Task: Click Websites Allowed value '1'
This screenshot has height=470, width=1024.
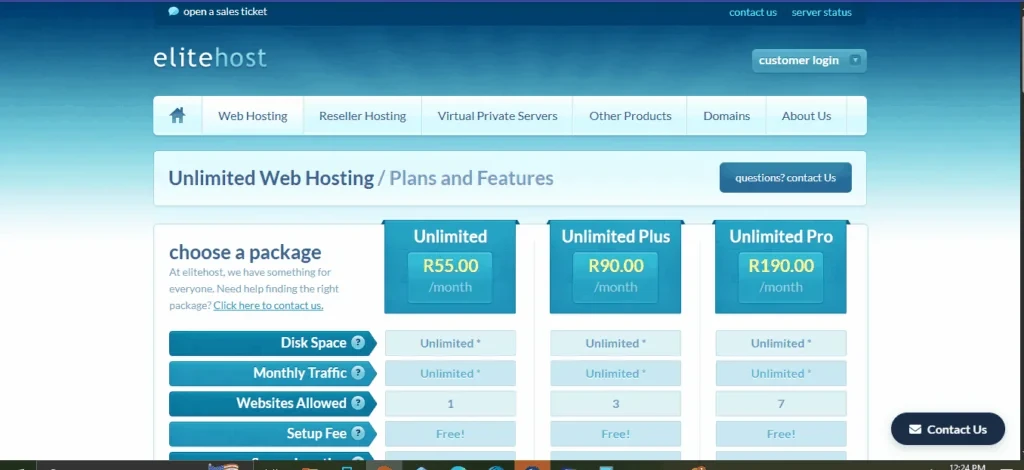Action: click(x=450, y=403)
